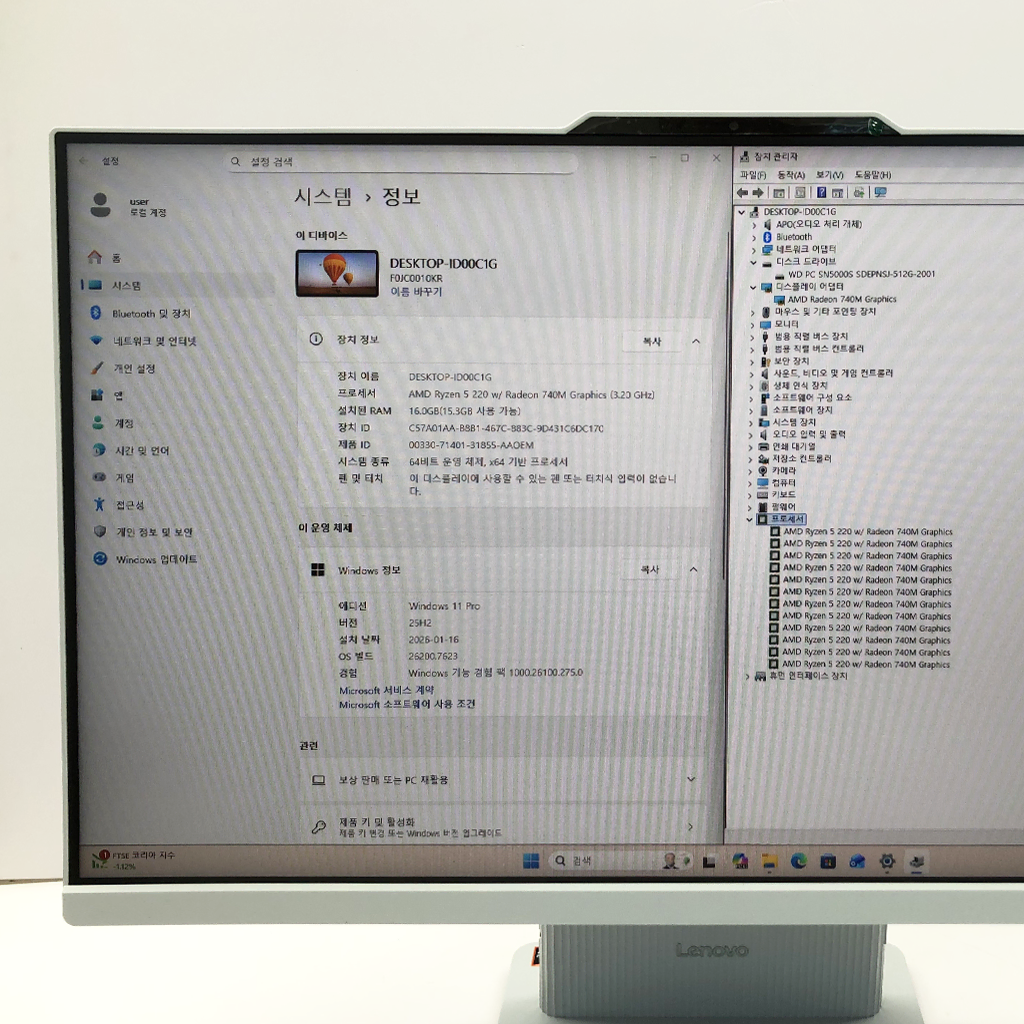
Task: Open Home (홈) in Settings sidebar
Action: (x=106, y=258)
